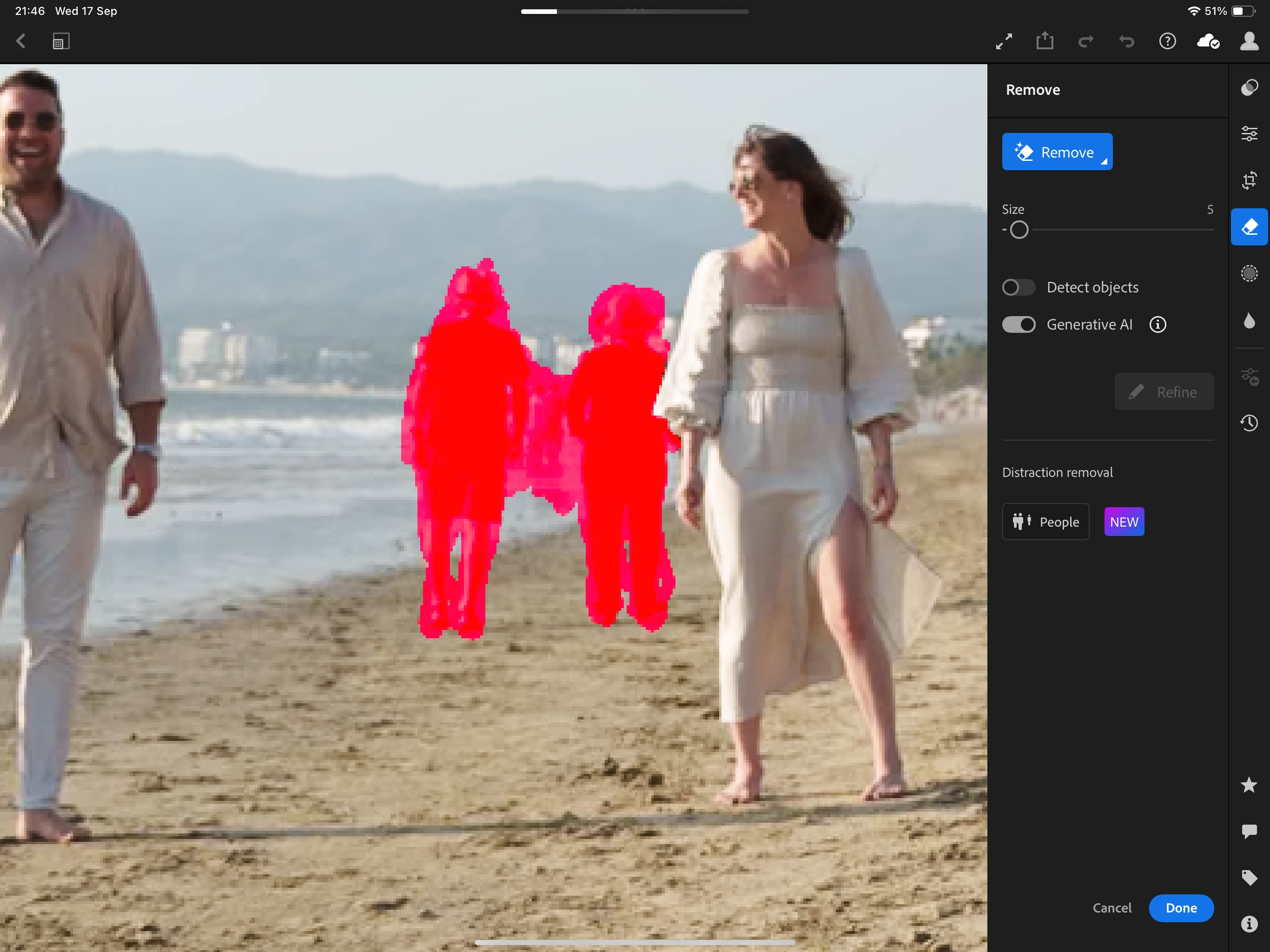Open the Versions history icon
The image size is (1270, 952).
[x=1249, y=423]
